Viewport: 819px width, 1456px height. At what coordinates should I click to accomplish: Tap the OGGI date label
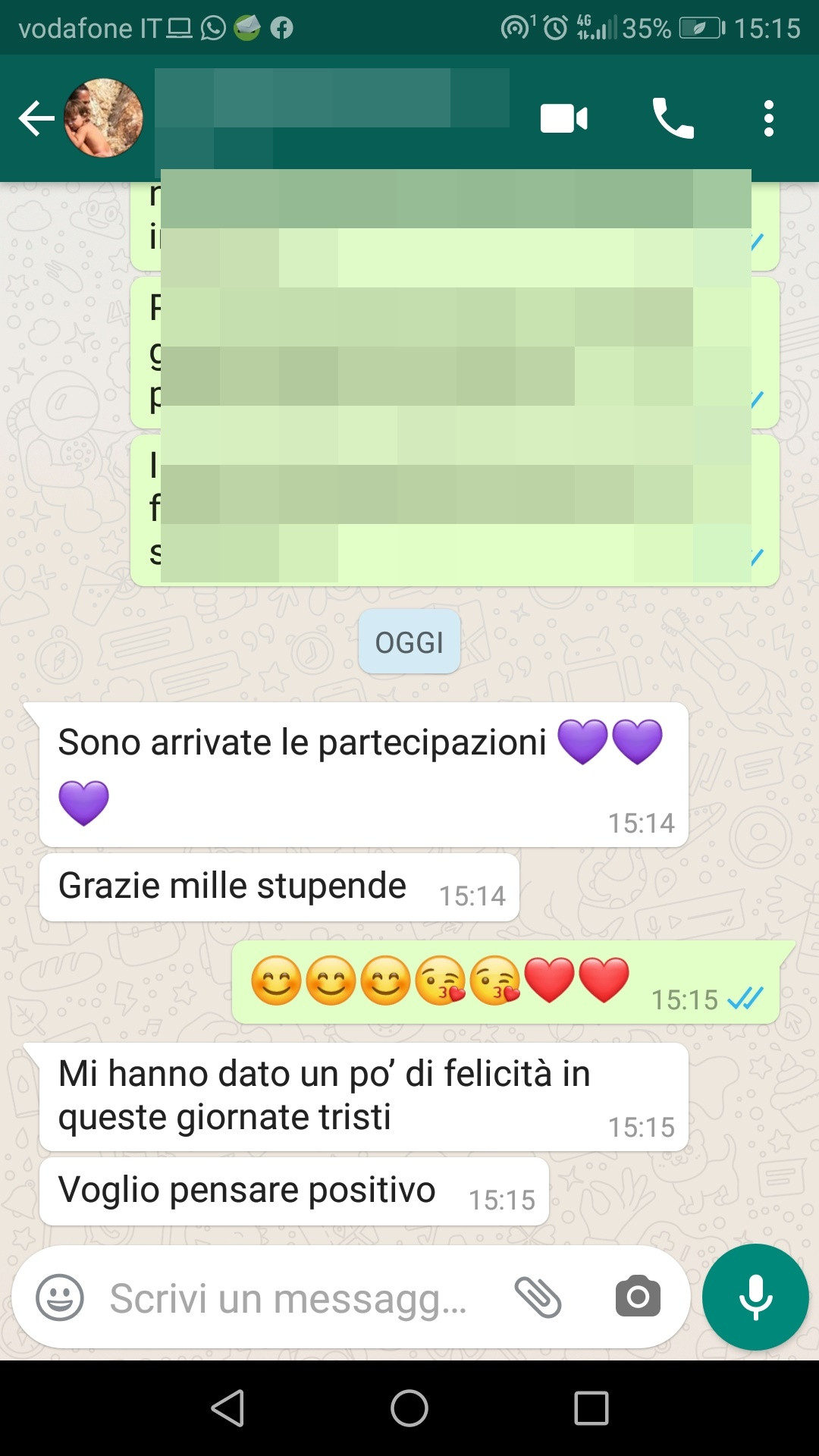tap(409, 642)
